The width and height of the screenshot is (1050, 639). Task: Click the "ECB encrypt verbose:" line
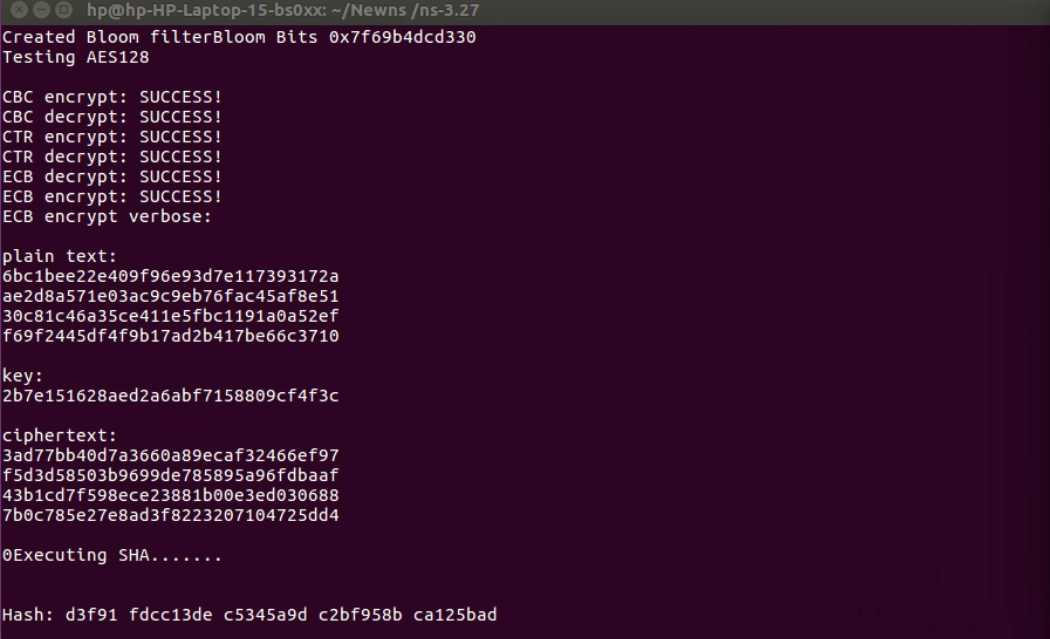point(107,217)
